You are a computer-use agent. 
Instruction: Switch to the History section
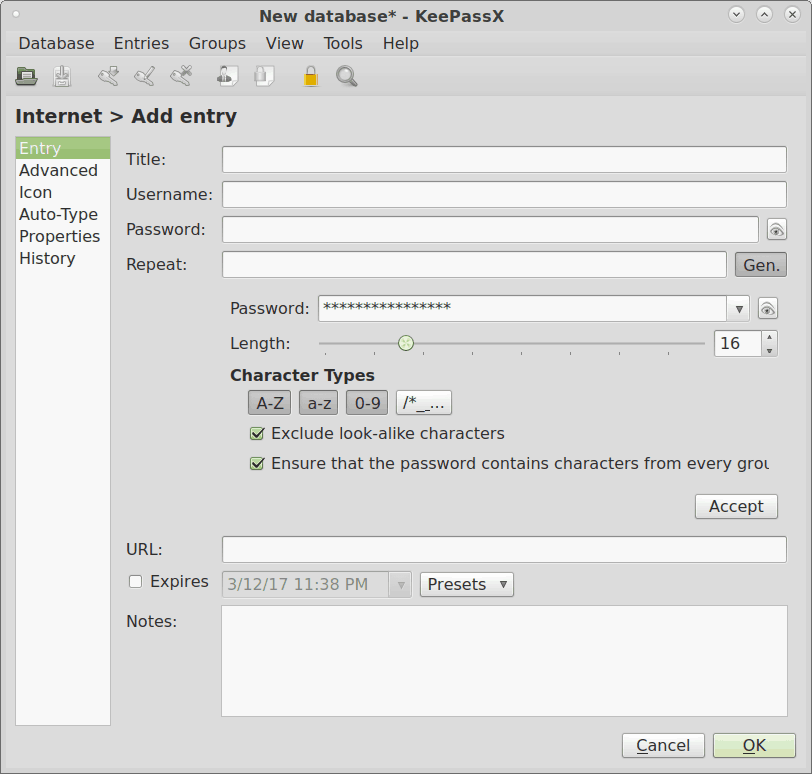63,258
